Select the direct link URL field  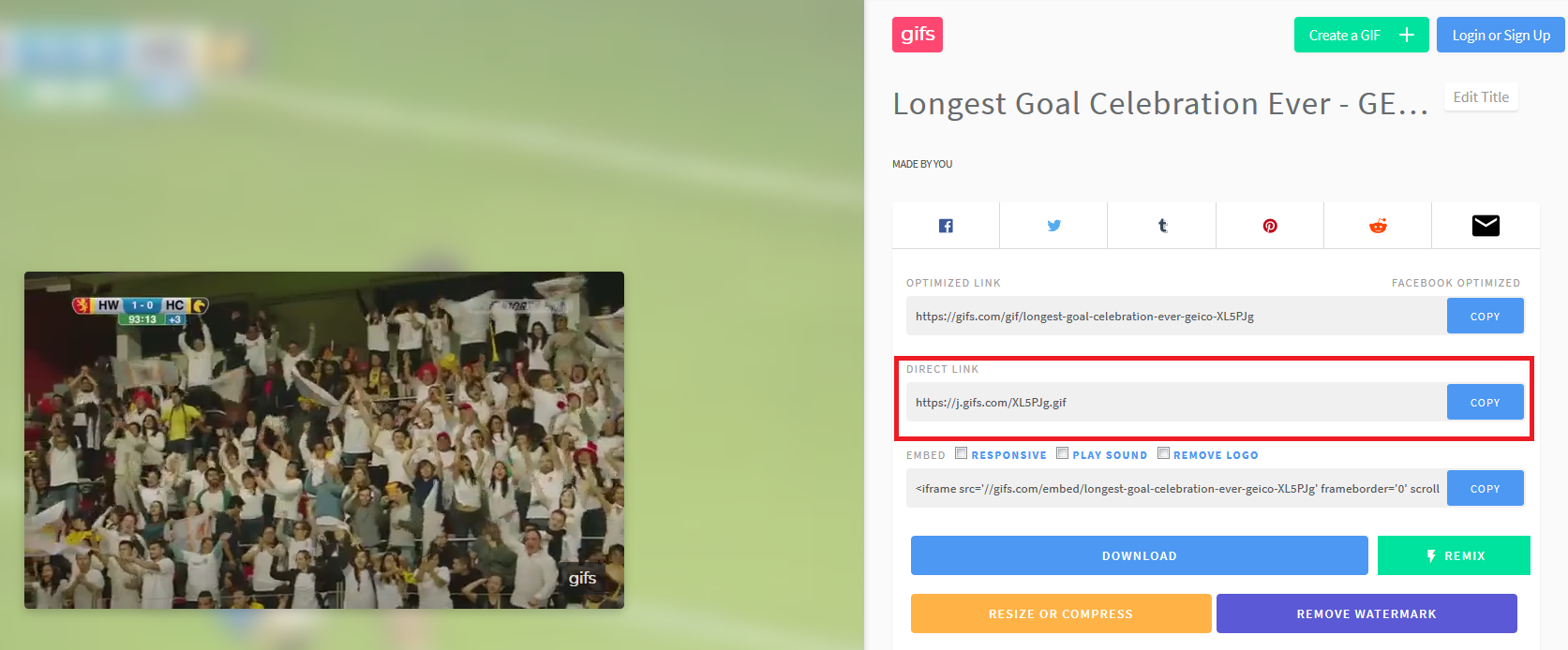(1176, 402)
